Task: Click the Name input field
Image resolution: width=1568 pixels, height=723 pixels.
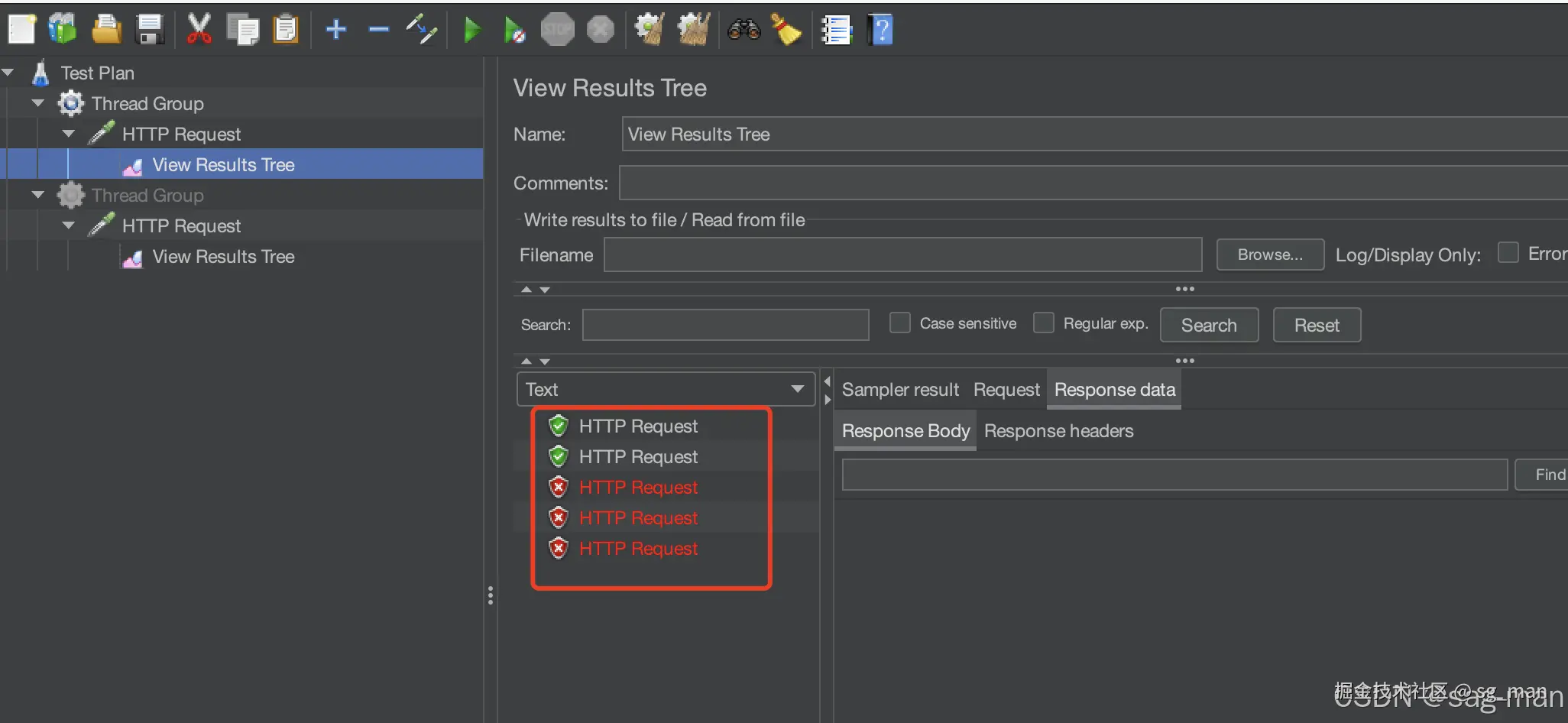Action: pyautogui.click(x=1094, y=134)
